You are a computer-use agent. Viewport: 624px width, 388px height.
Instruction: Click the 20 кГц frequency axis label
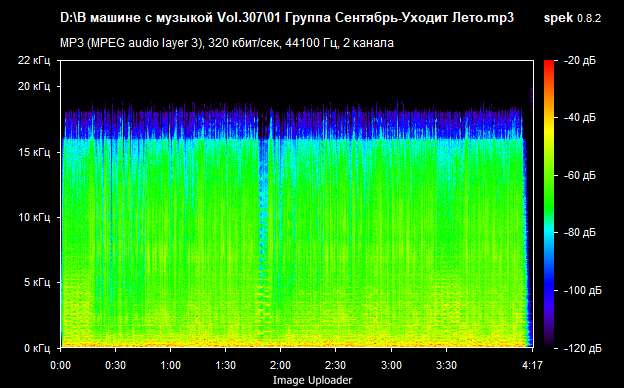[x=34, y=86]
